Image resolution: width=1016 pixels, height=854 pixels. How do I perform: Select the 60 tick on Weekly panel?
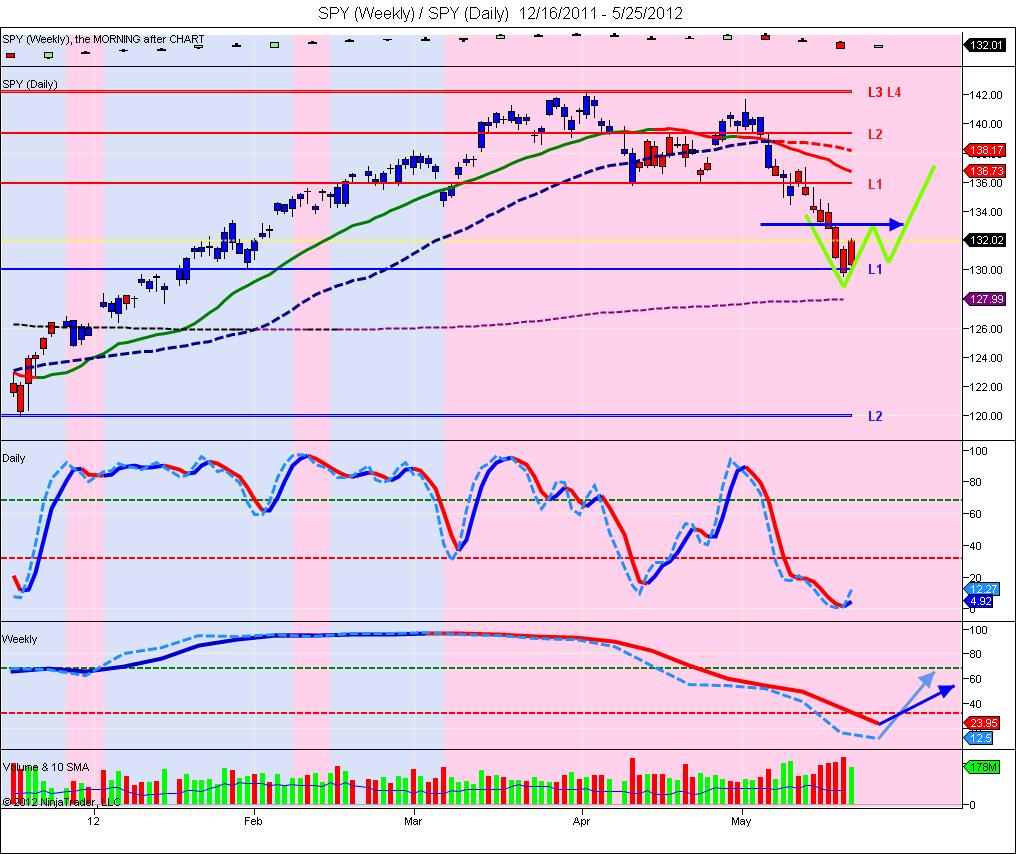tap(976, 679)
